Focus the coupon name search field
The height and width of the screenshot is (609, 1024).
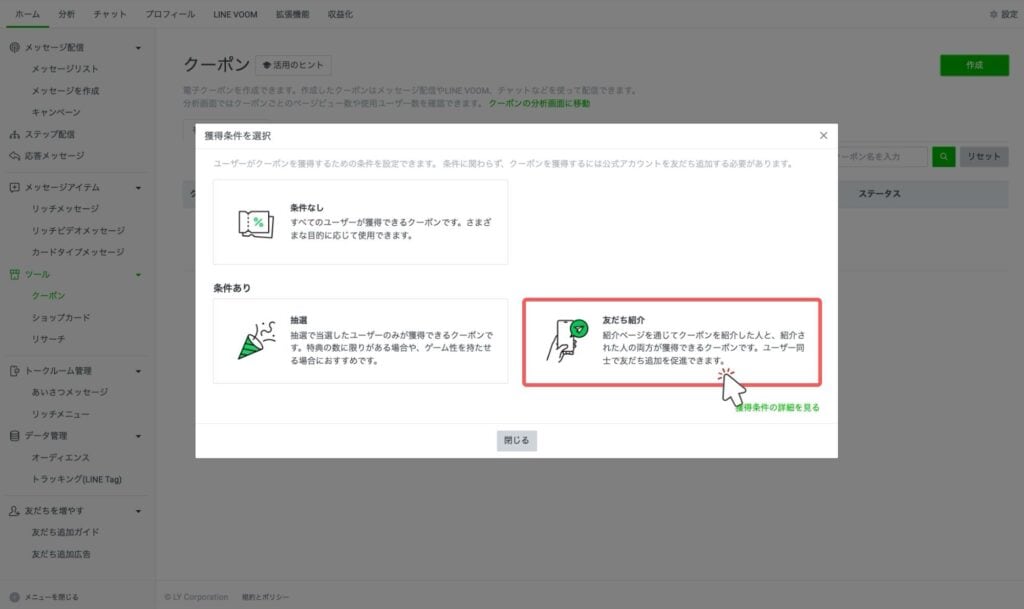(x=882, y=157)
